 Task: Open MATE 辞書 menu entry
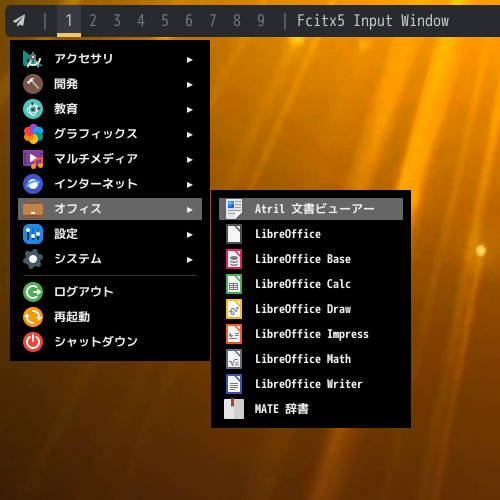(x=311, y=409)
